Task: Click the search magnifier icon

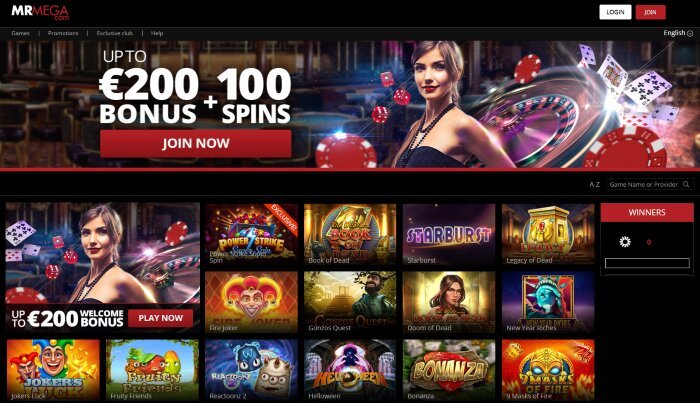Action: (x=686, y=184)
